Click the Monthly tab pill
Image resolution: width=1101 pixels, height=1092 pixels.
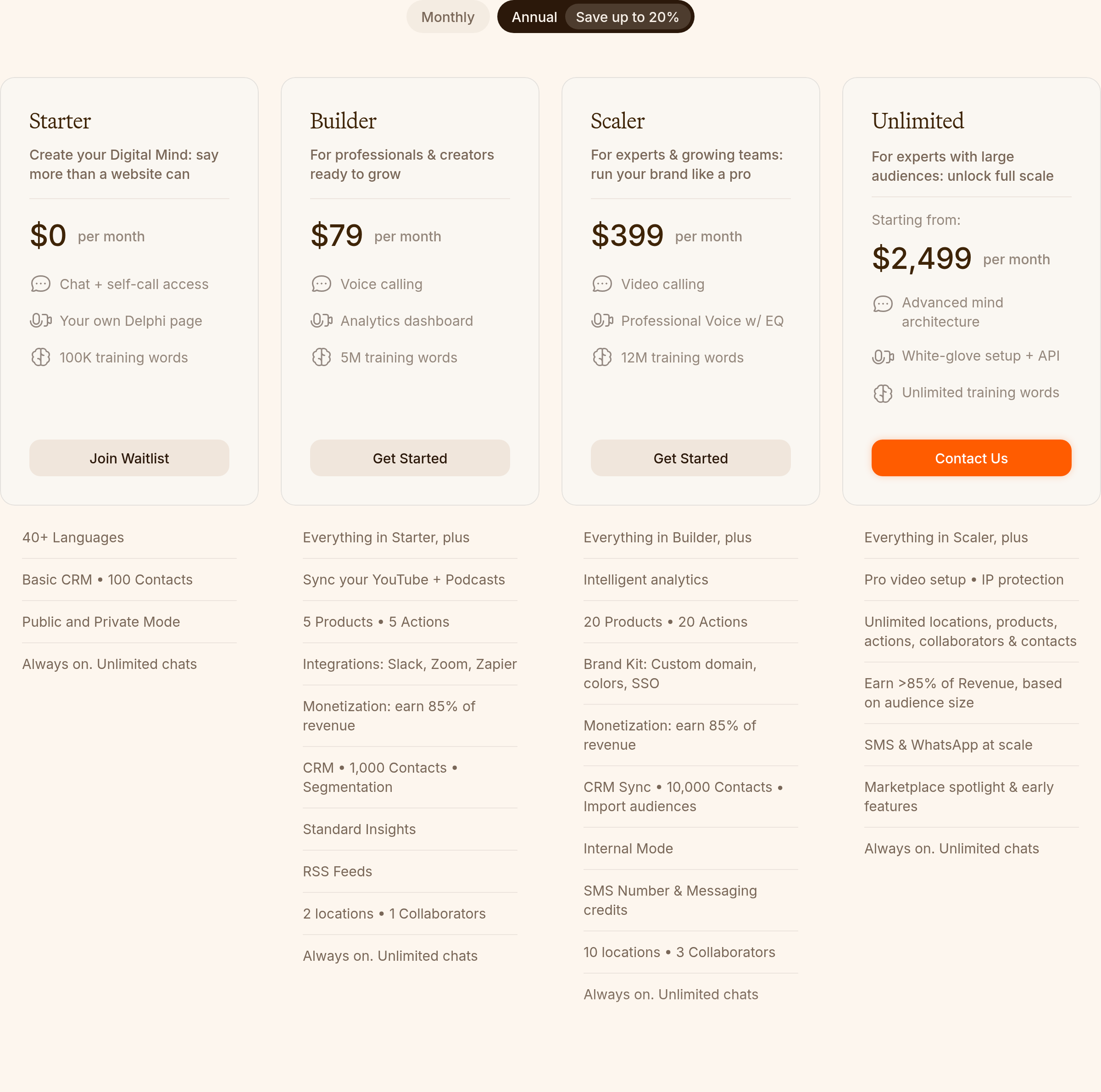point(447,17)
